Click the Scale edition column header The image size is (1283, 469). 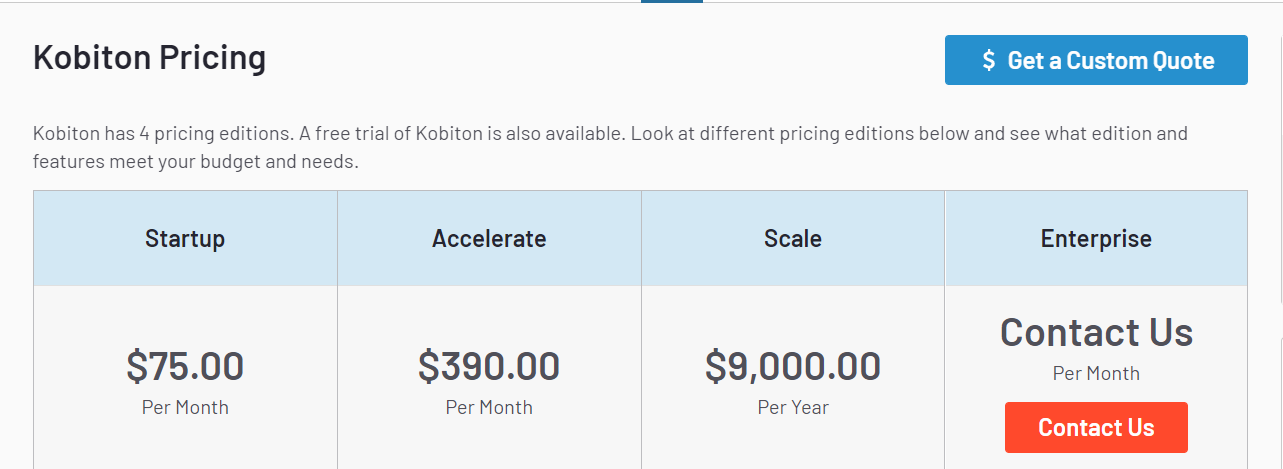pyautogui.click(x=793, y=239)
